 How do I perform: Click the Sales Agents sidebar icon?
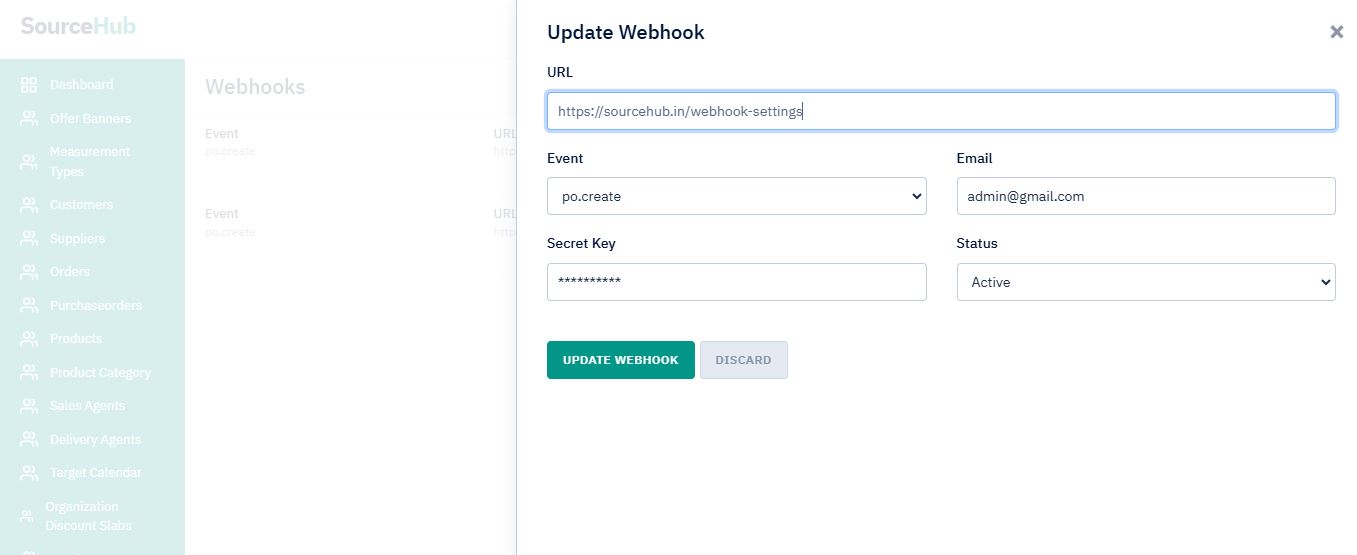[29, 406]
